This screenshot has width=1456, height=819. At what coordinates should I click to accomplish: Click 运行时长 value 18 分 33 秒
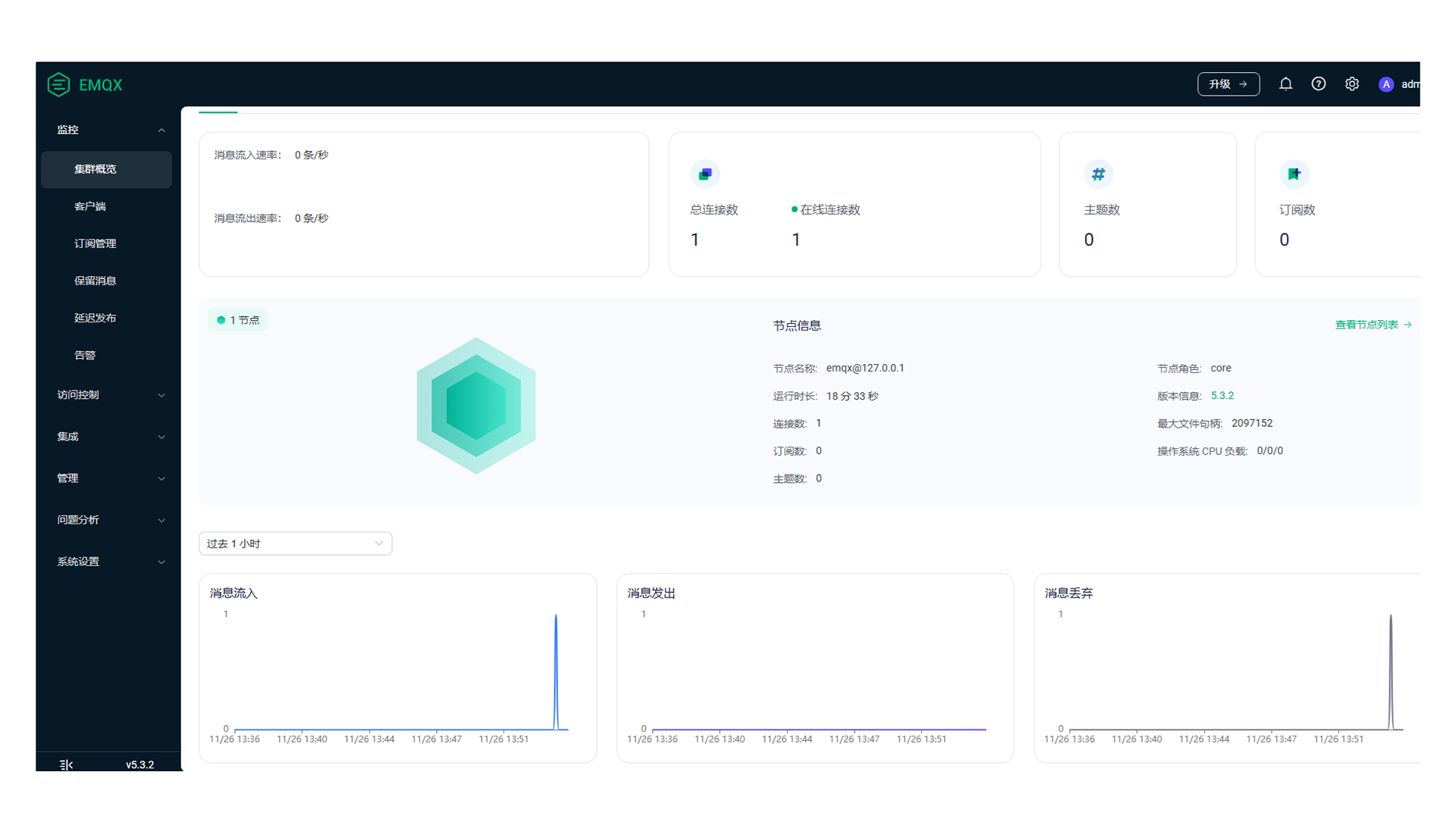point(852,396)
